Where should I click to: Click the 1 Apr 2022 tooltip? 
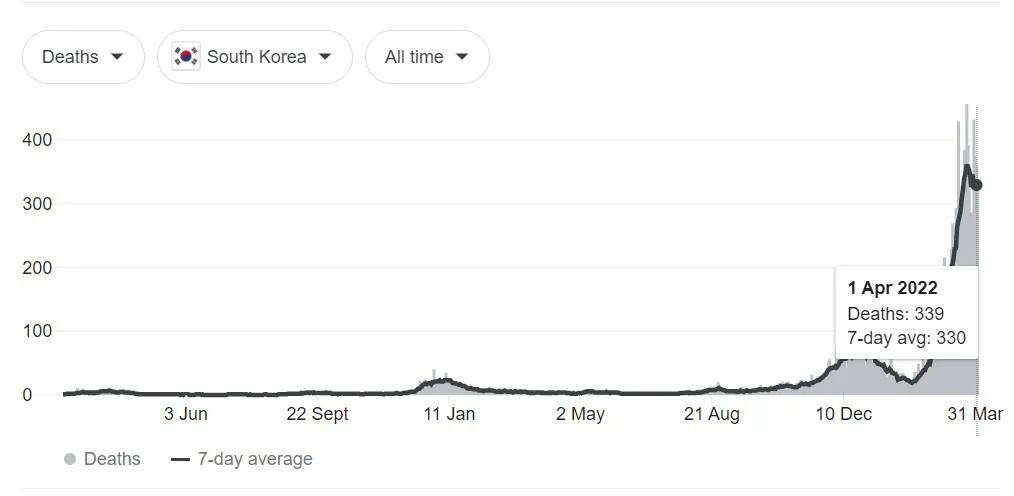pos(906,313)
